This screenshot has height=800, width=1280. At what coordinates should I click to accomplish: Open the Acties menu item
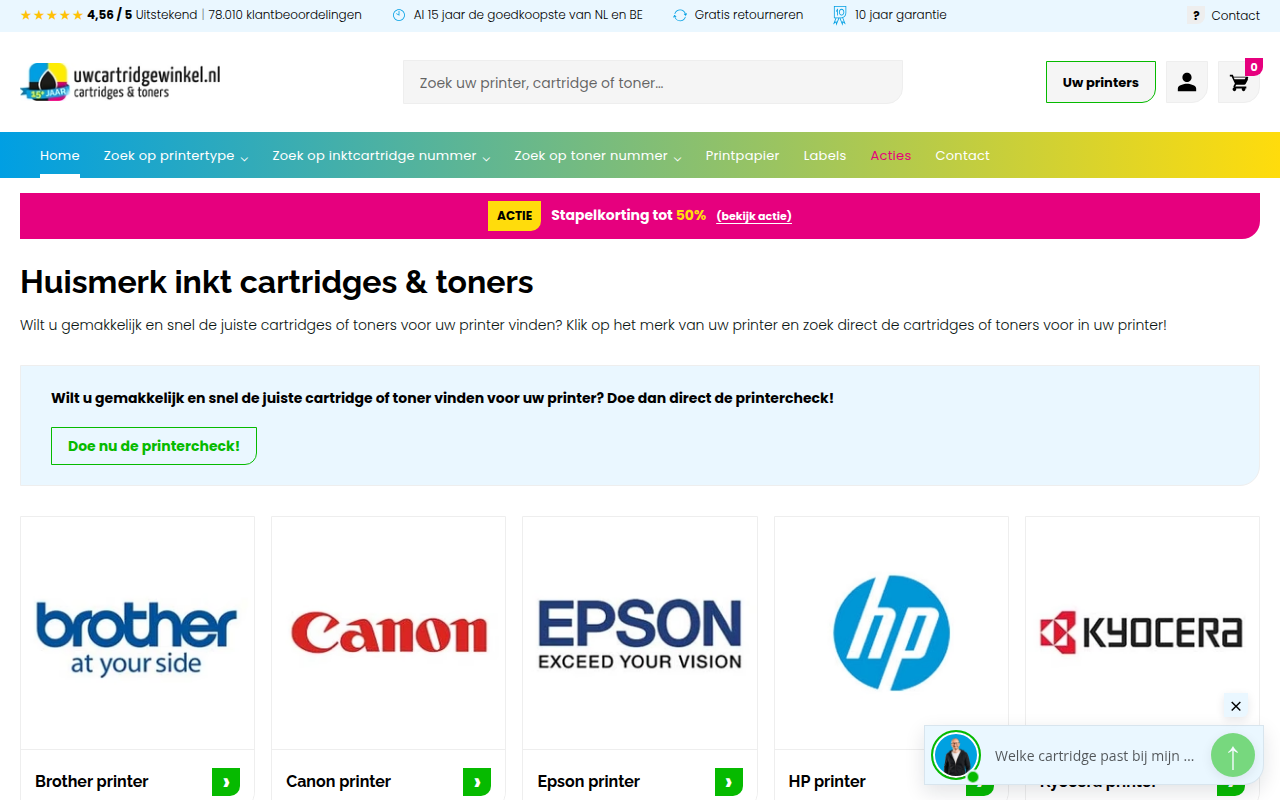[890, 155]
